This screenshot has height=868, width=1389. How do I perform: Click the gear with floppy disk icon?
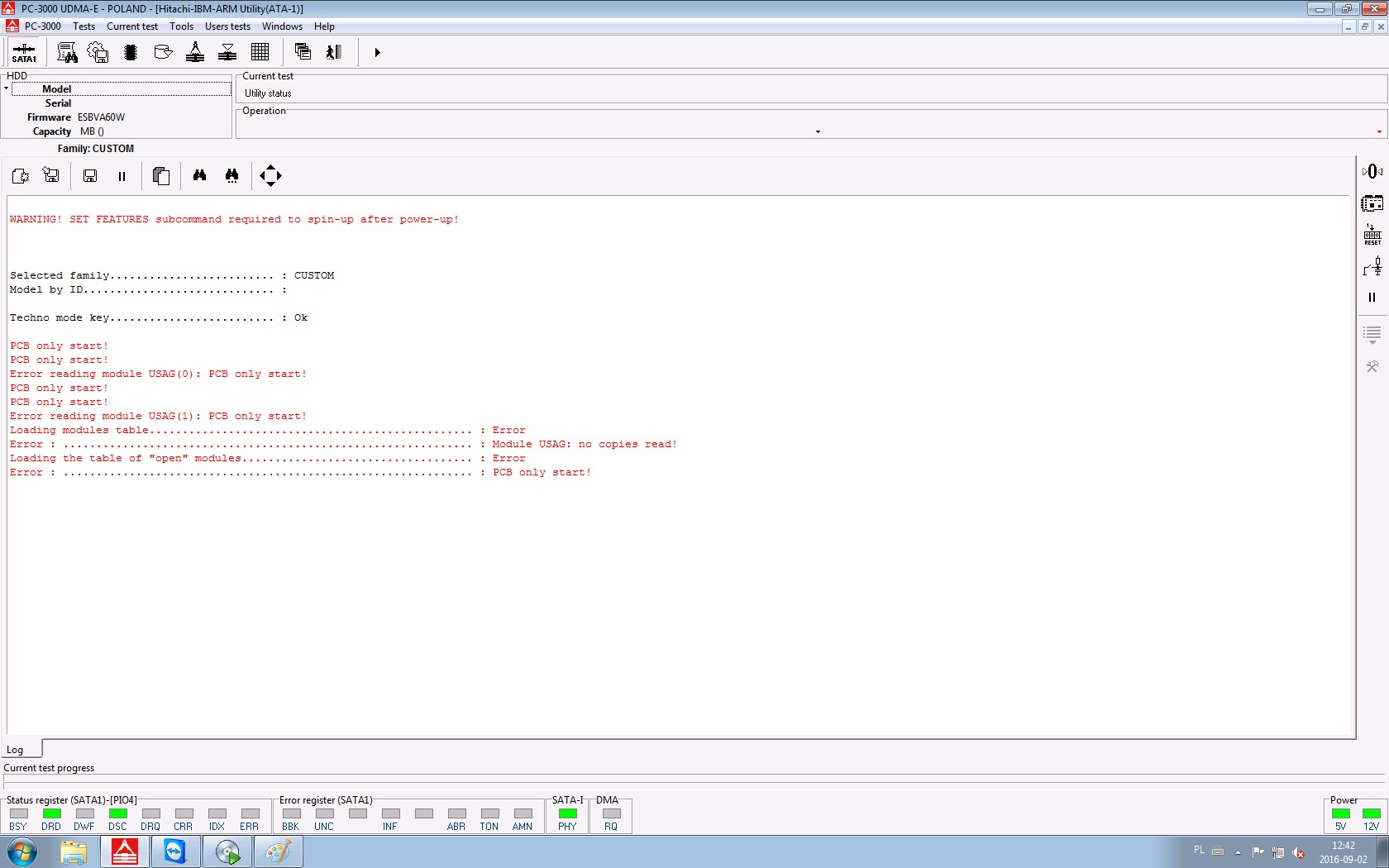[98, 52]
